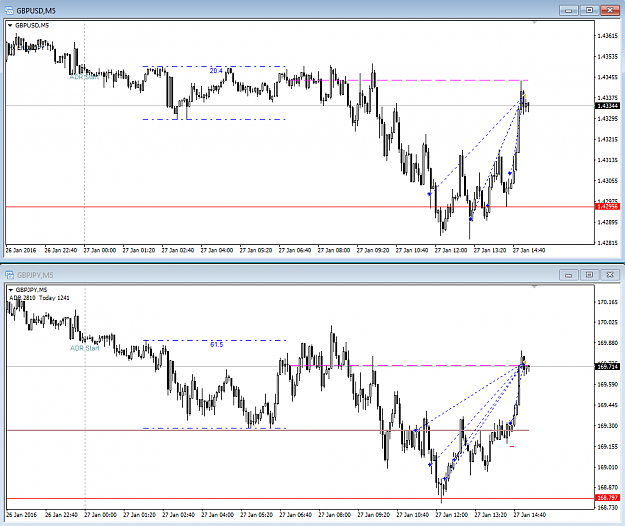Click the 168.730 price axis label
The height and width of the screenshot is (526, 625).
607,507
